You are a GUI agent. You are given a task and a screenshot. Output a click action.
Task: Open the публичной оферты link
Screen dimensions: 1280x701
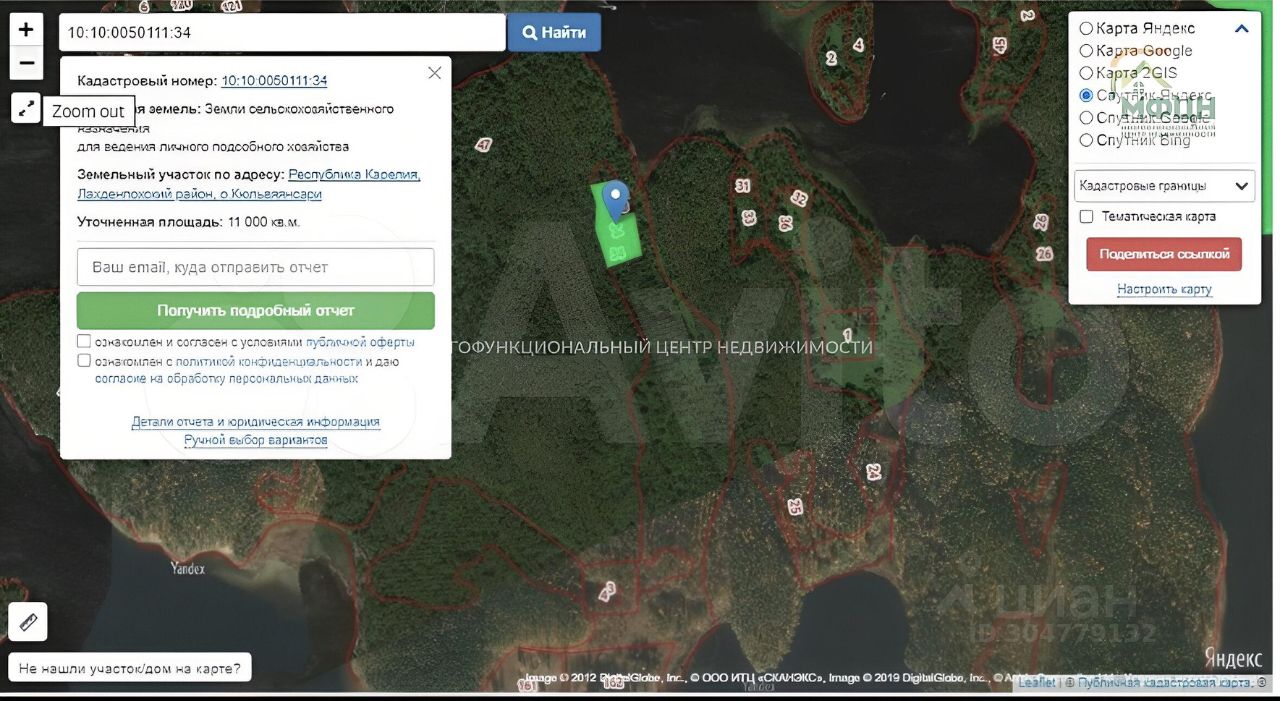tap(360, 342)
